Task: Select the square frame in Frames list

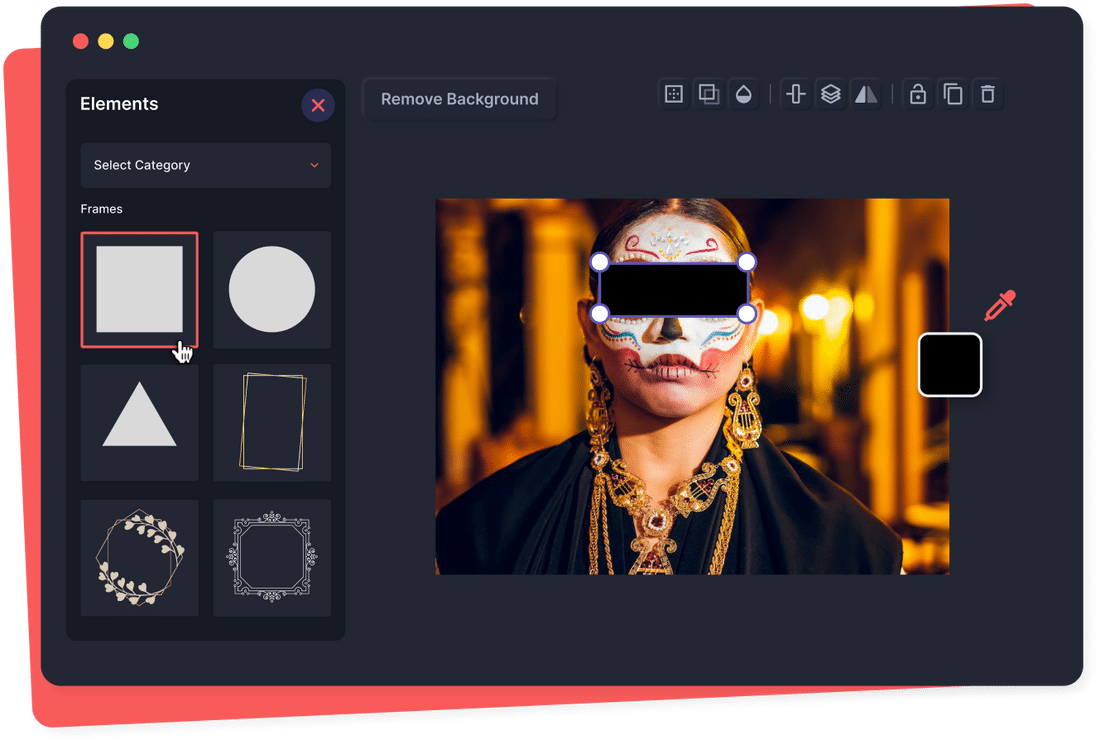Action: point(139,289)
